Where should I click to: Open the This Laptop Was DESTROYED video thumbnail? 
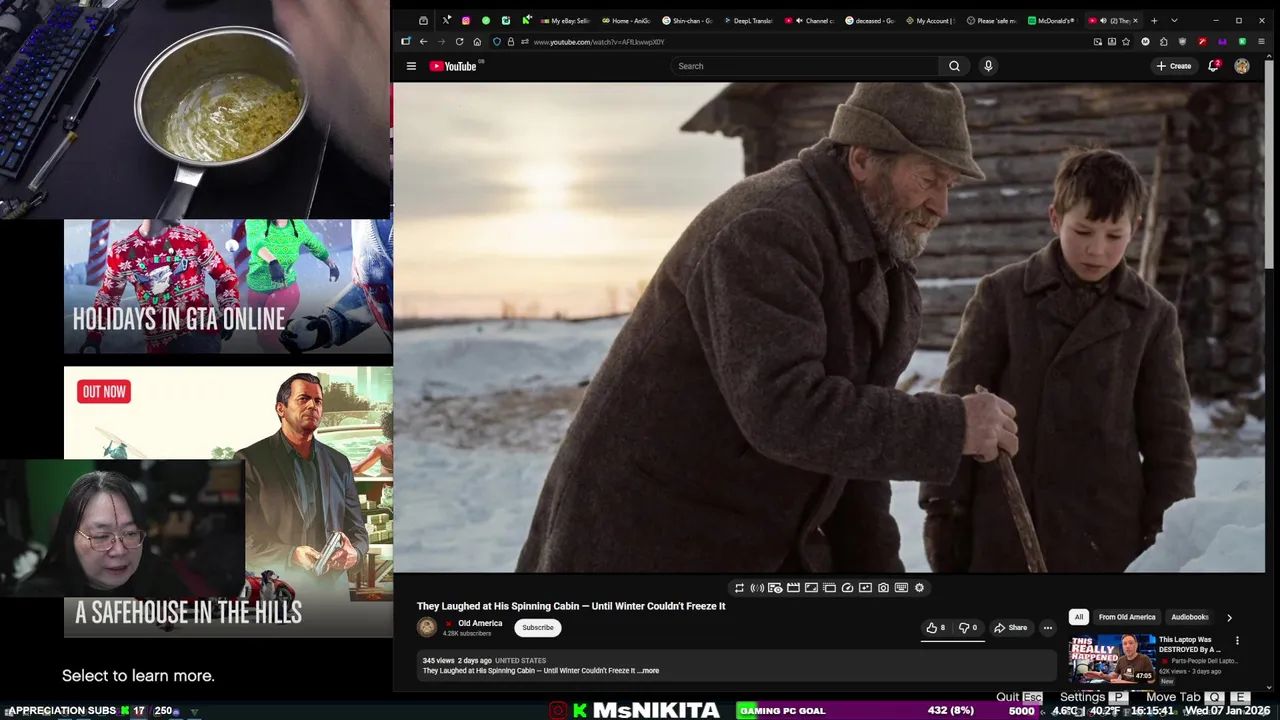(1111, 658)
